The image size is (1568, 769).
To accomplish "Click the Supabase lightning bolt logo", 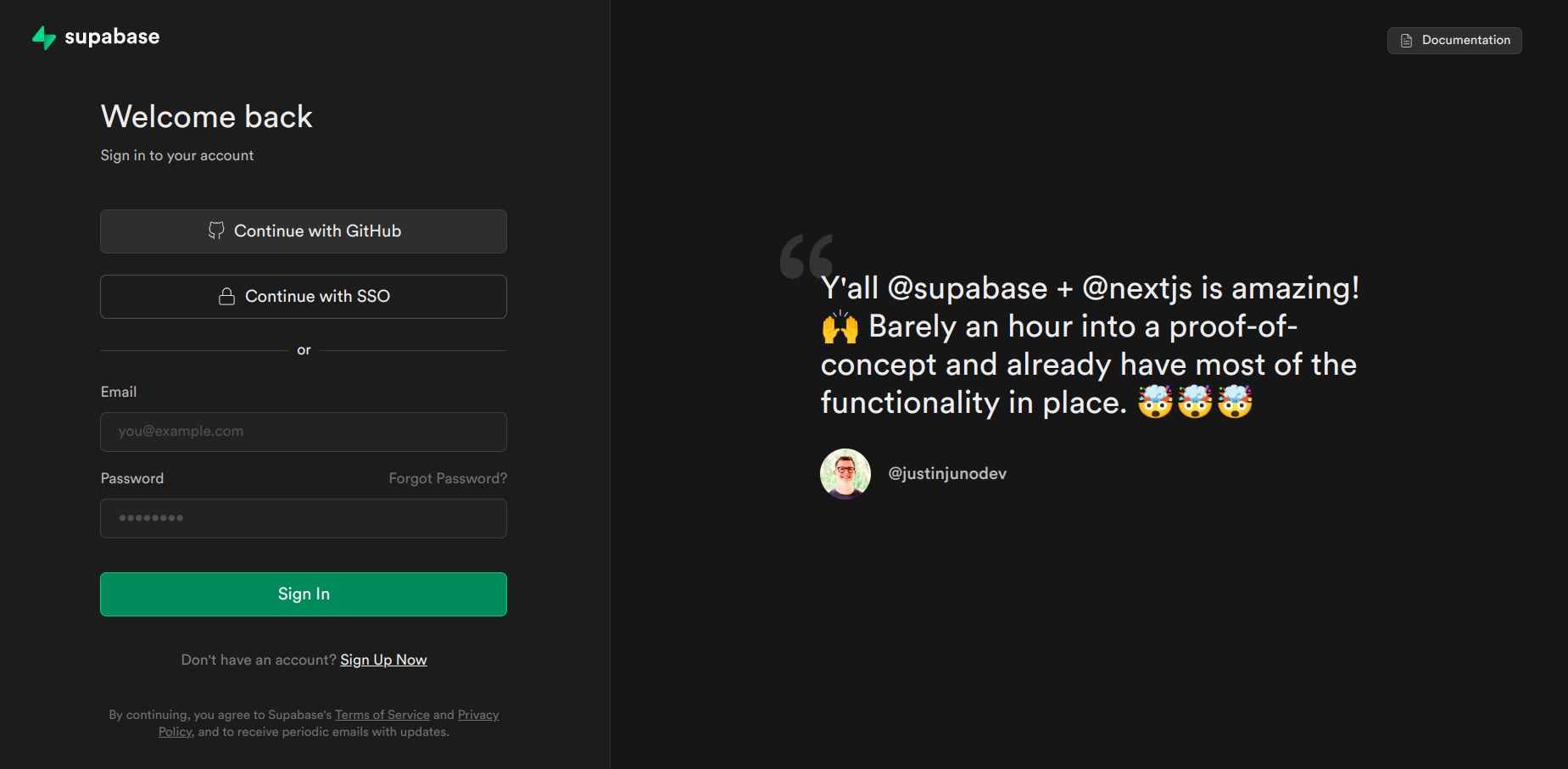I will click(x=43, y=37).
